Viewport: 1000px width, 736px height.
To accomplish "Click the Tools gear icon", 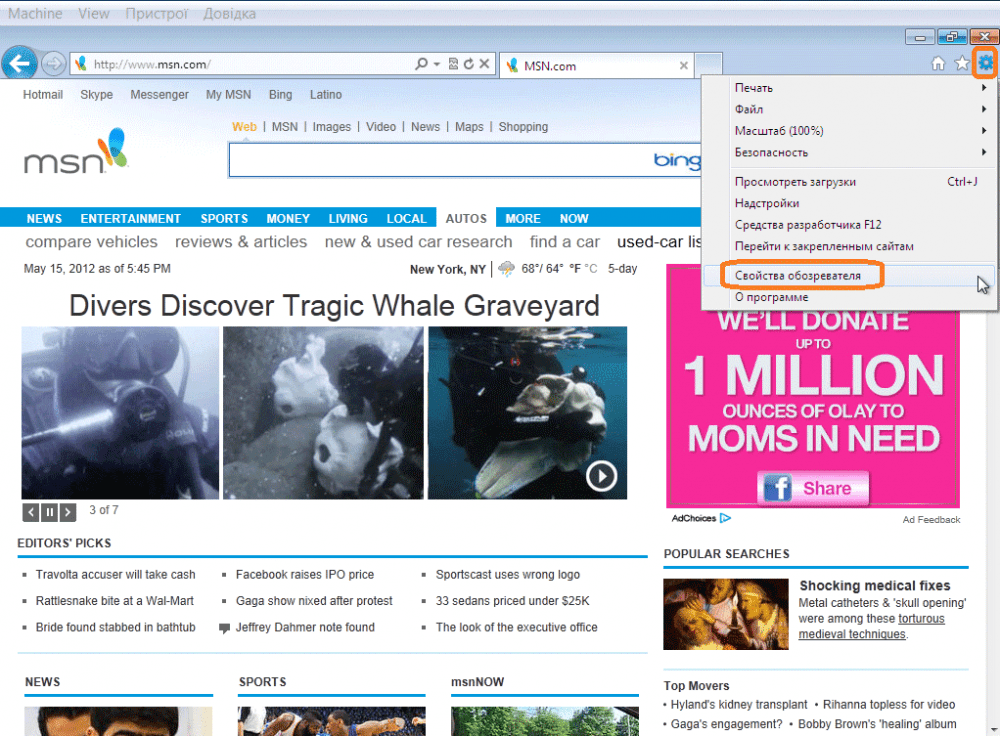I will (986, 64).
